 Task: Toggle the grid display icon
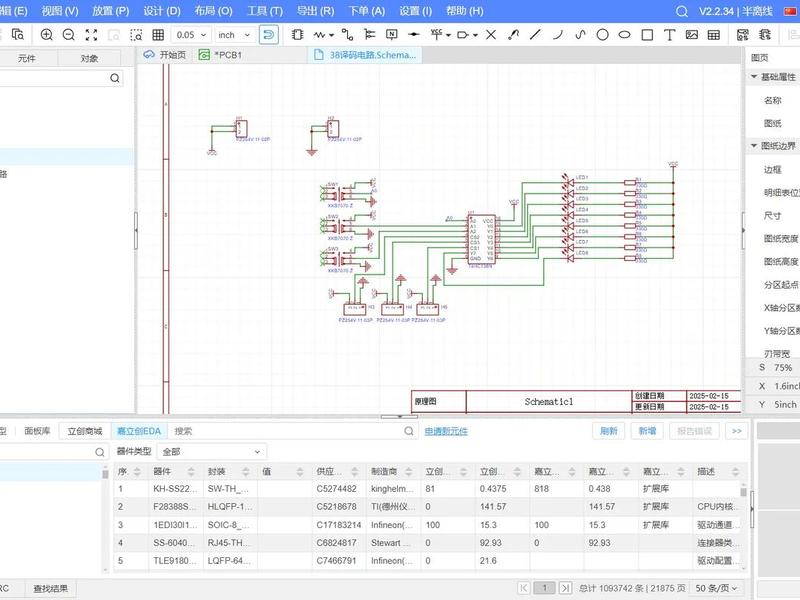point(158,35)
